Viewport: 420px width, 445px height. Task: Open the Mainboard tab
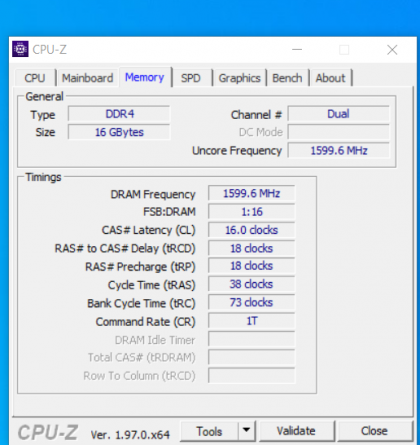88,78
